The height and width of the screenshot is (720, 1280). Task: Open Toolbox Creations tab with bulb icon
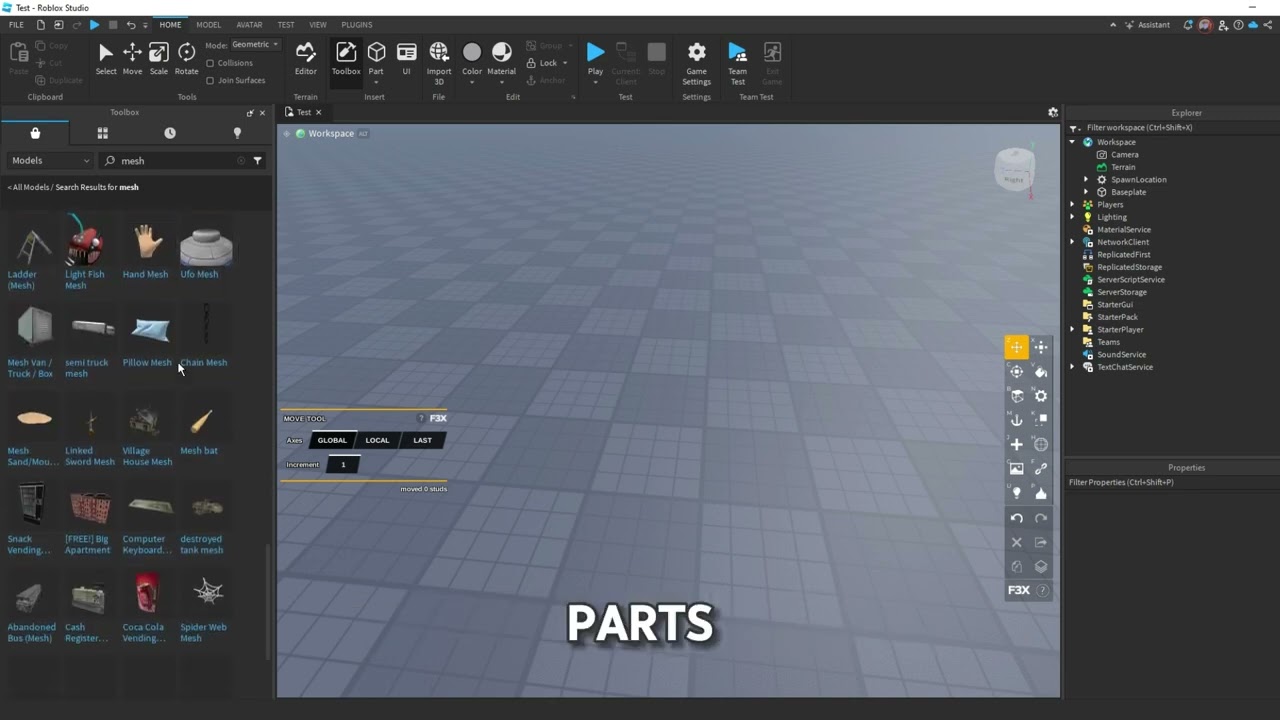point(237,133)
